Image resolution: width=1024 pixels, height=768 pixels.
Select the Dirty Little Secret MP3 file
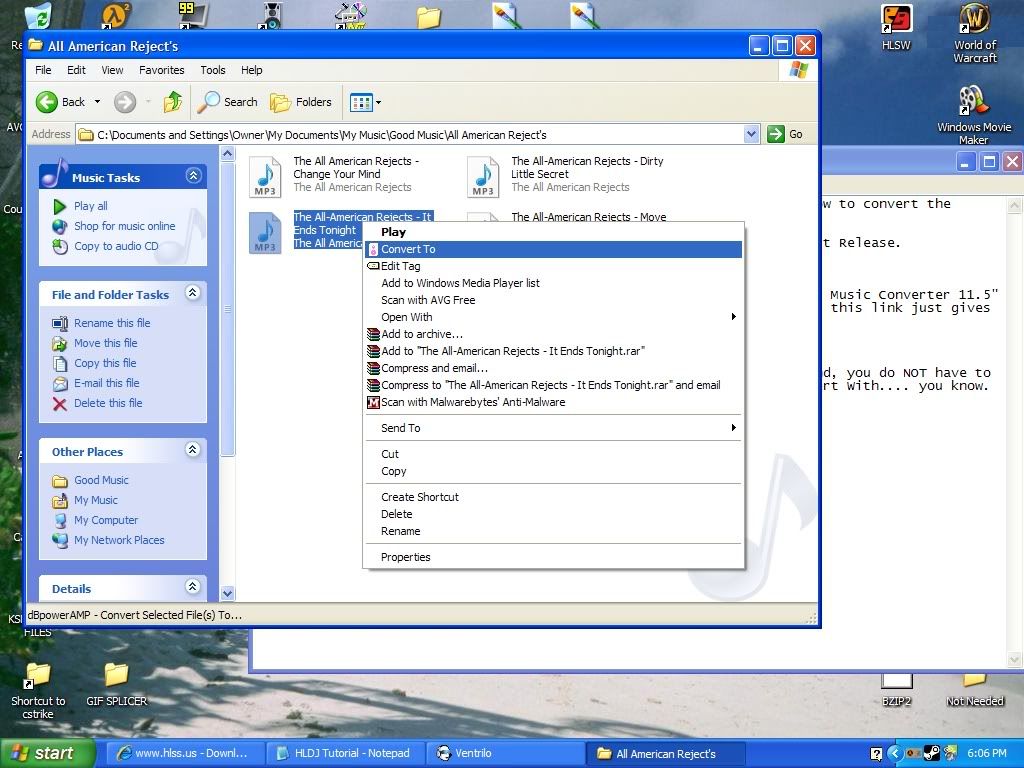pos(483,176)
